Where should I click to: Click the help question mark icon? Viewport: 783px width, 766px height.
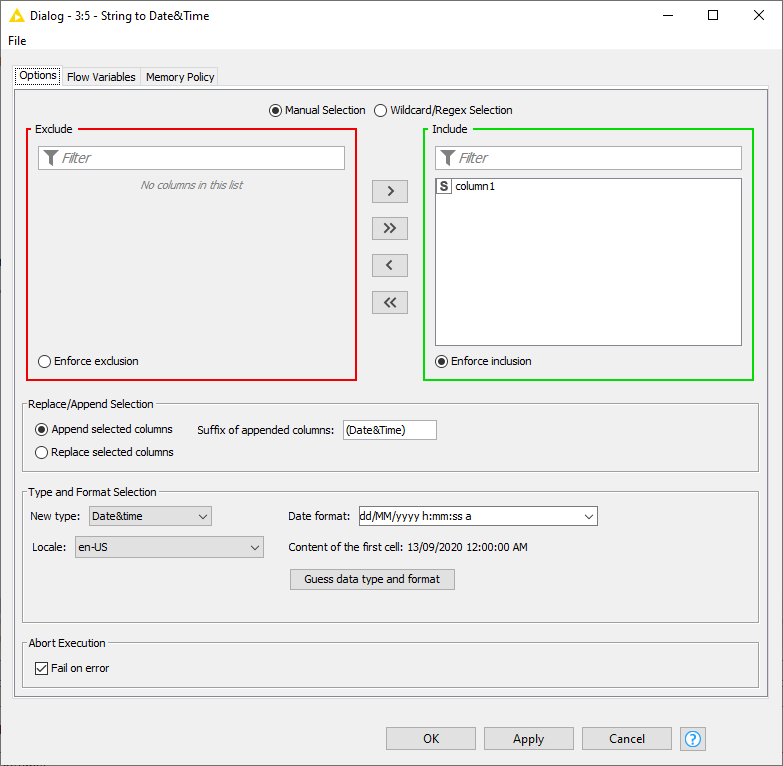pyautogui.click(x=693, y=739)
